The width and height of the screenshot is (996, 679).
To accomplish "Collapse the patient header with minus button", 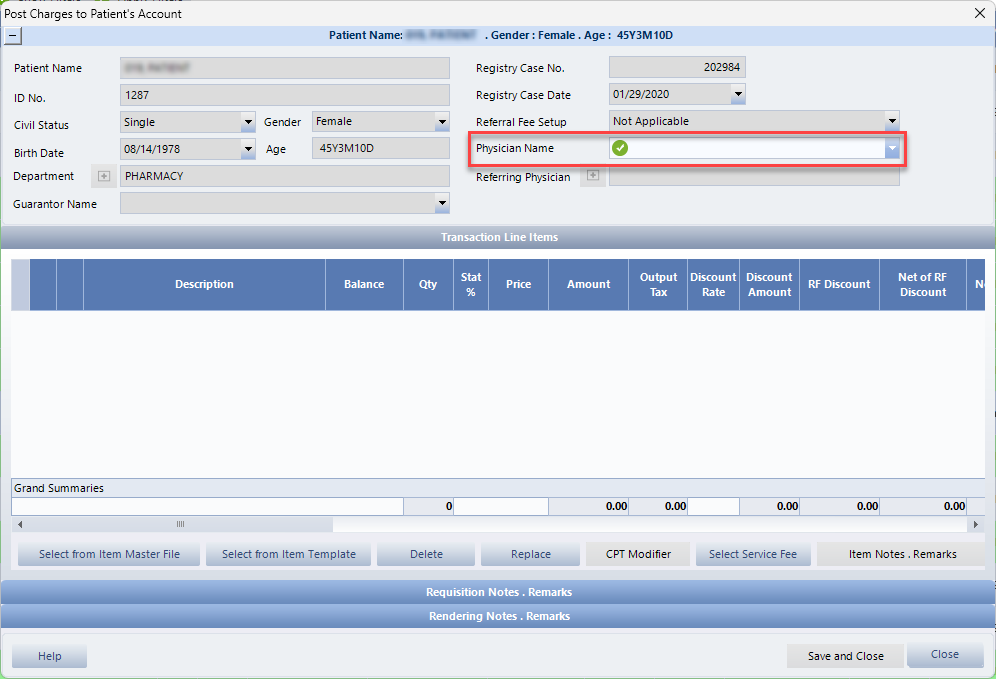I will coord(12,35).
